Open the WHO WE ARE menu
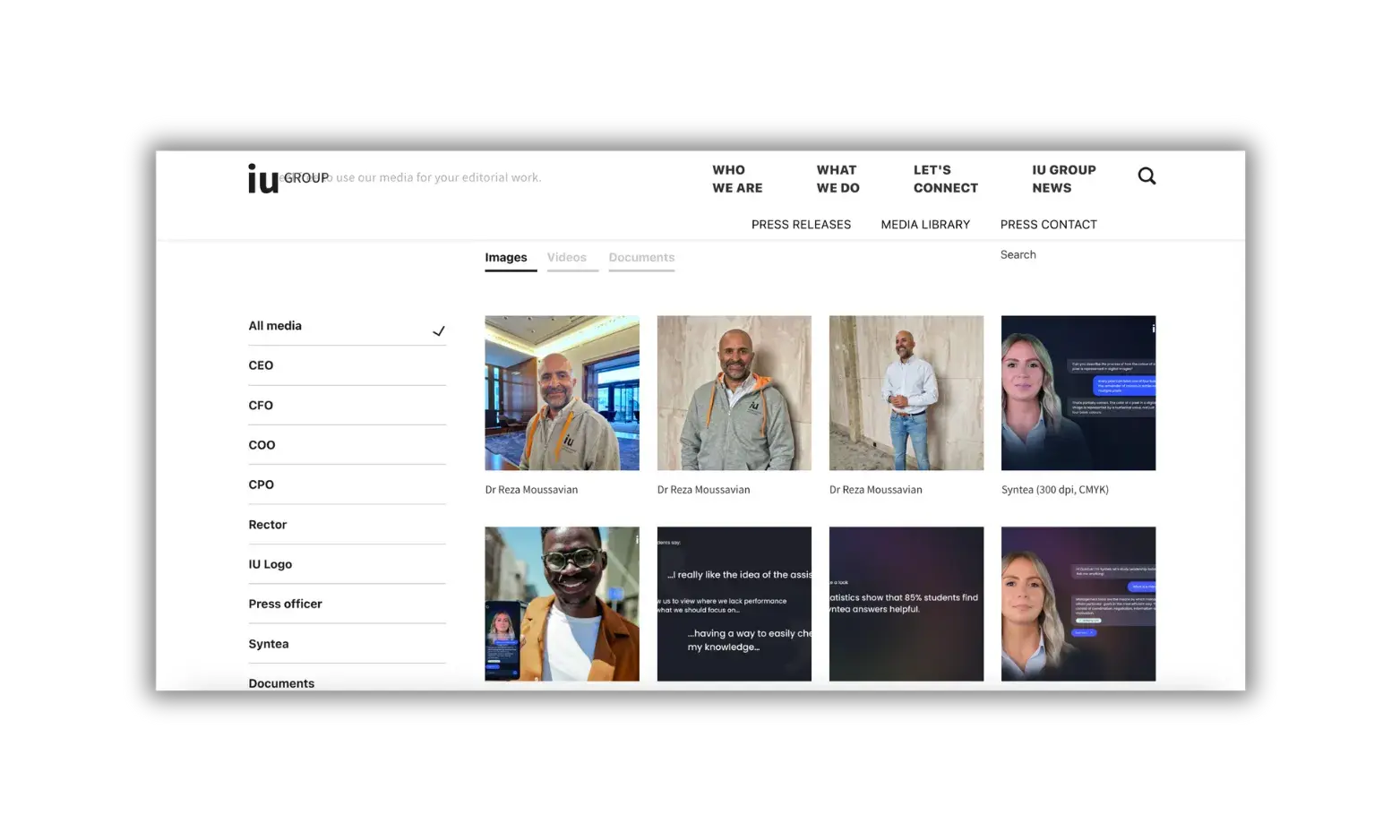Viewport: 1400px width, 840px height. point(737,179)
